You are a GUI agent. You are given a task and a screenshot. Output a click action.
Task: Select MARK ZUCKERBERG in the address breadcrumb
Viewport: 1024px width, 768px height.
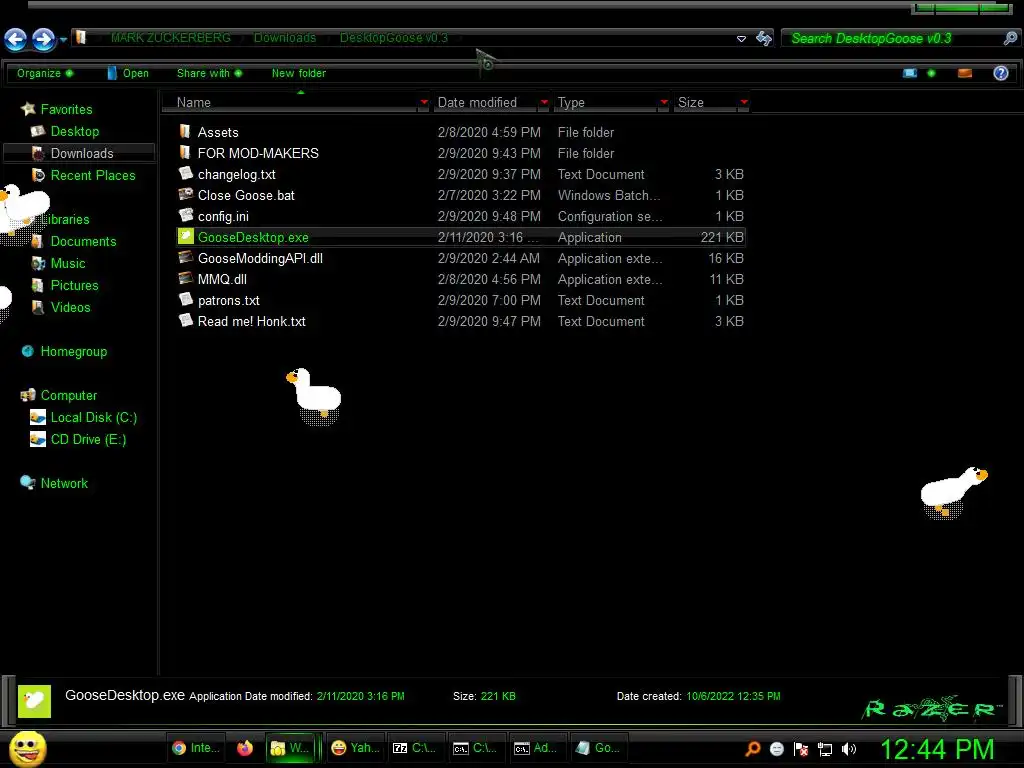(170, 38)
